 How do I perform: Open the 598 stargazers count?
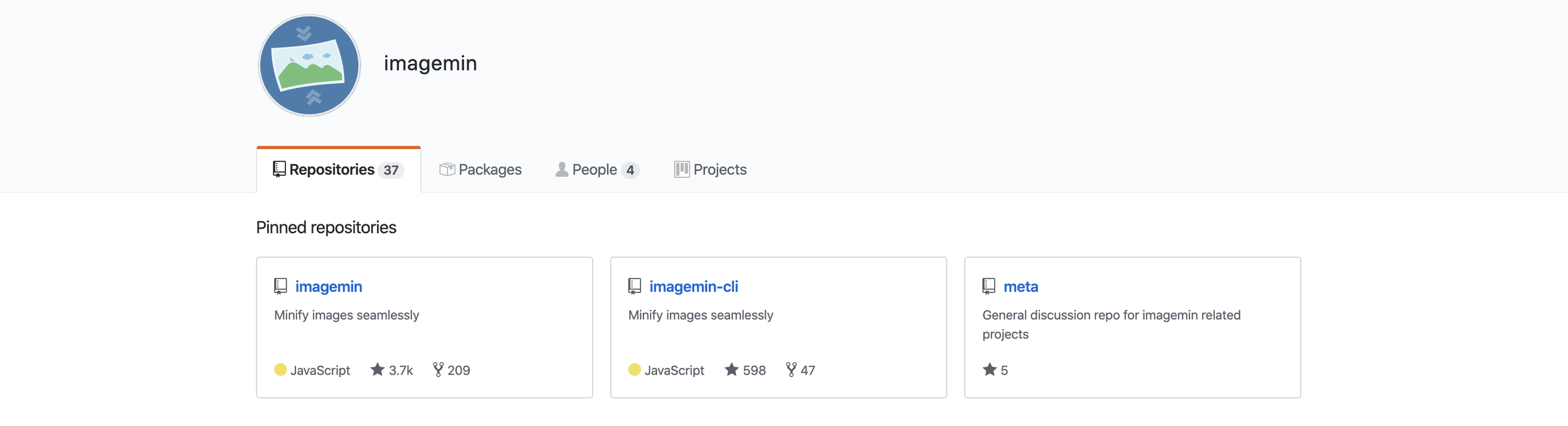point(755,370)
